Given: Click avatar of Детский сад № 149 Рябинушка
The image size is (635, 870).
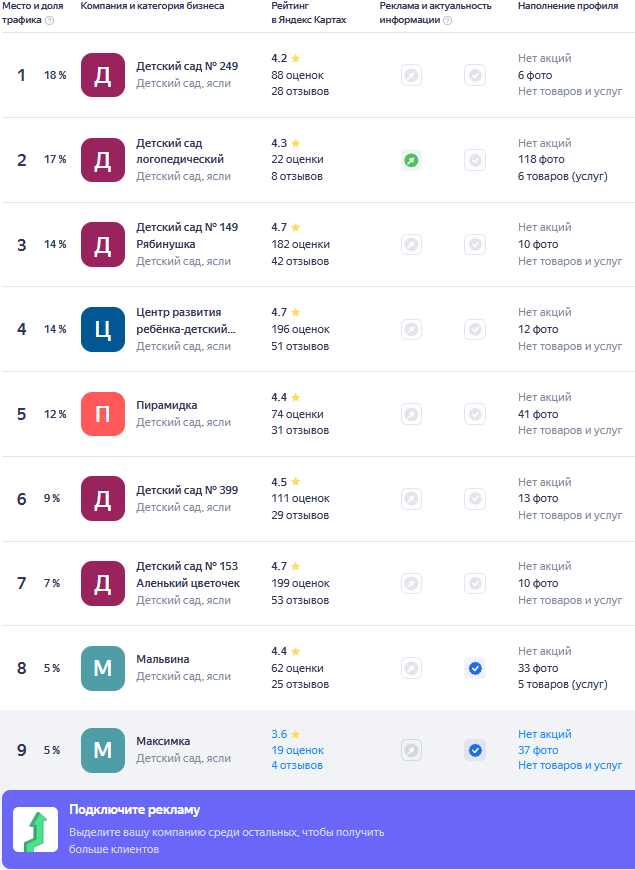Looking at the screenshot, I should (x=103, y=245).
